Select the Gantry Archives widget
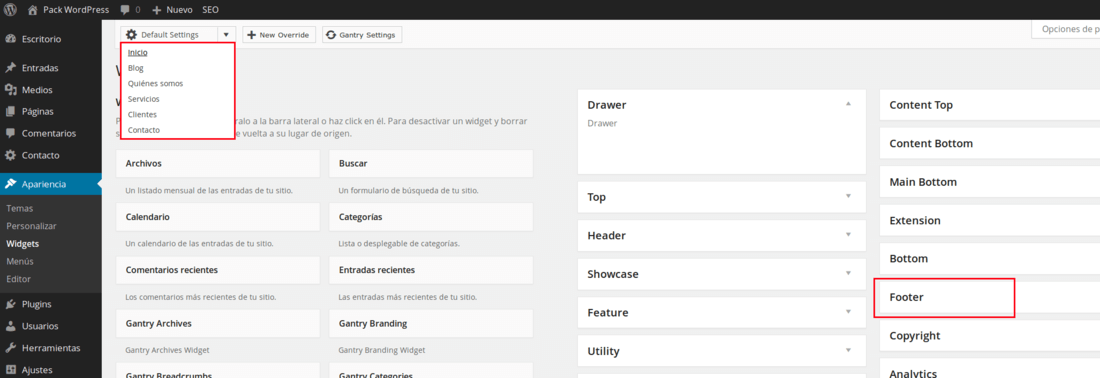 (217, 323)
